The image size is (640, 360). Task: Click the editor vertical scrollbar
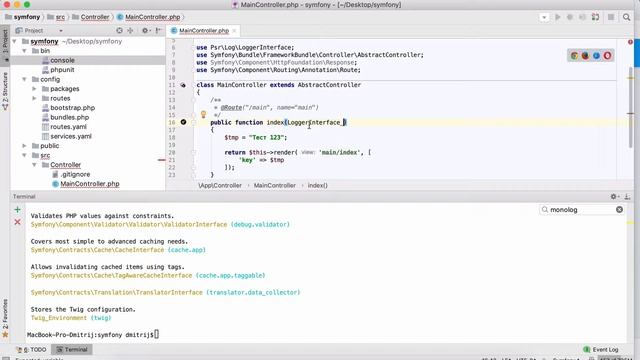[x=630, y=108]
